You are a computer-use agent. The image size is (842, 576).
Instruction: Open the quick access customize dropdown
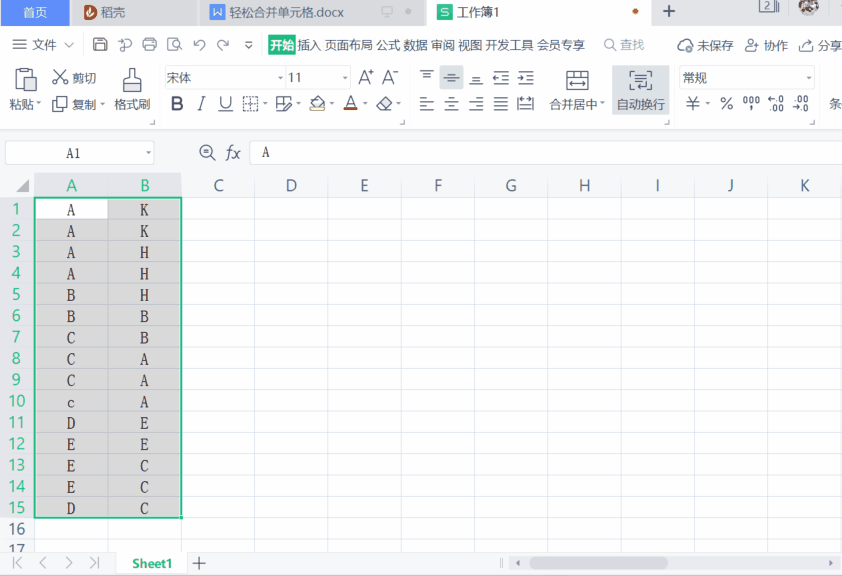(249, 45)
